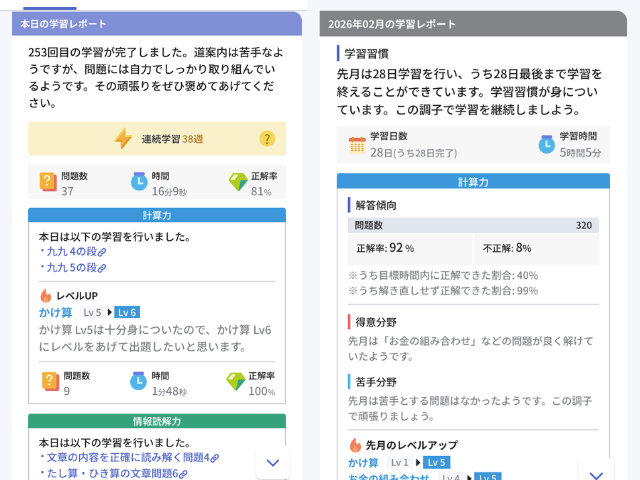Click the green gem icon showing 100% 正解率

point(236,382)
